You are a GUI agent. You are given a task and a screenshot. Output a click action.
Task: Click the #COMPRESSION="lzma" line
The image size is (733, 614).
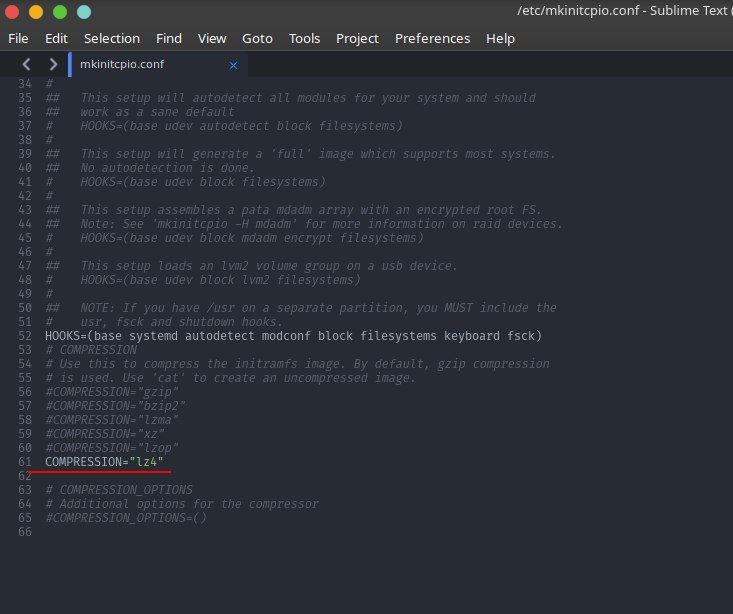(112, 420)
